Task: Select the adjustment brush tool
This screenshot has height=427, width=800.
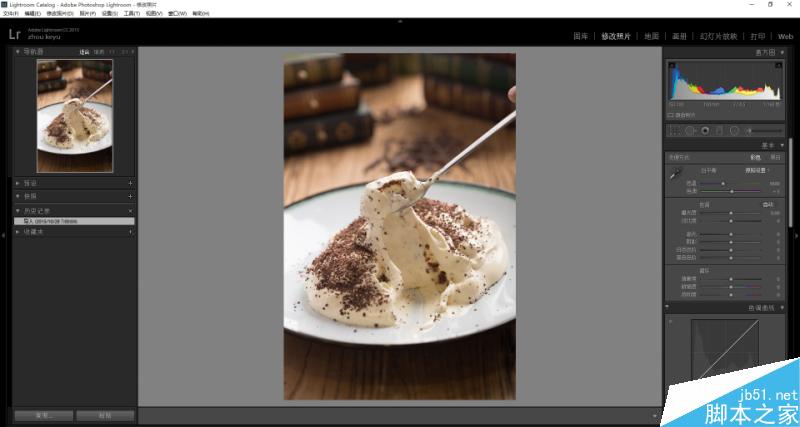Action: click(x=763, y=131)
